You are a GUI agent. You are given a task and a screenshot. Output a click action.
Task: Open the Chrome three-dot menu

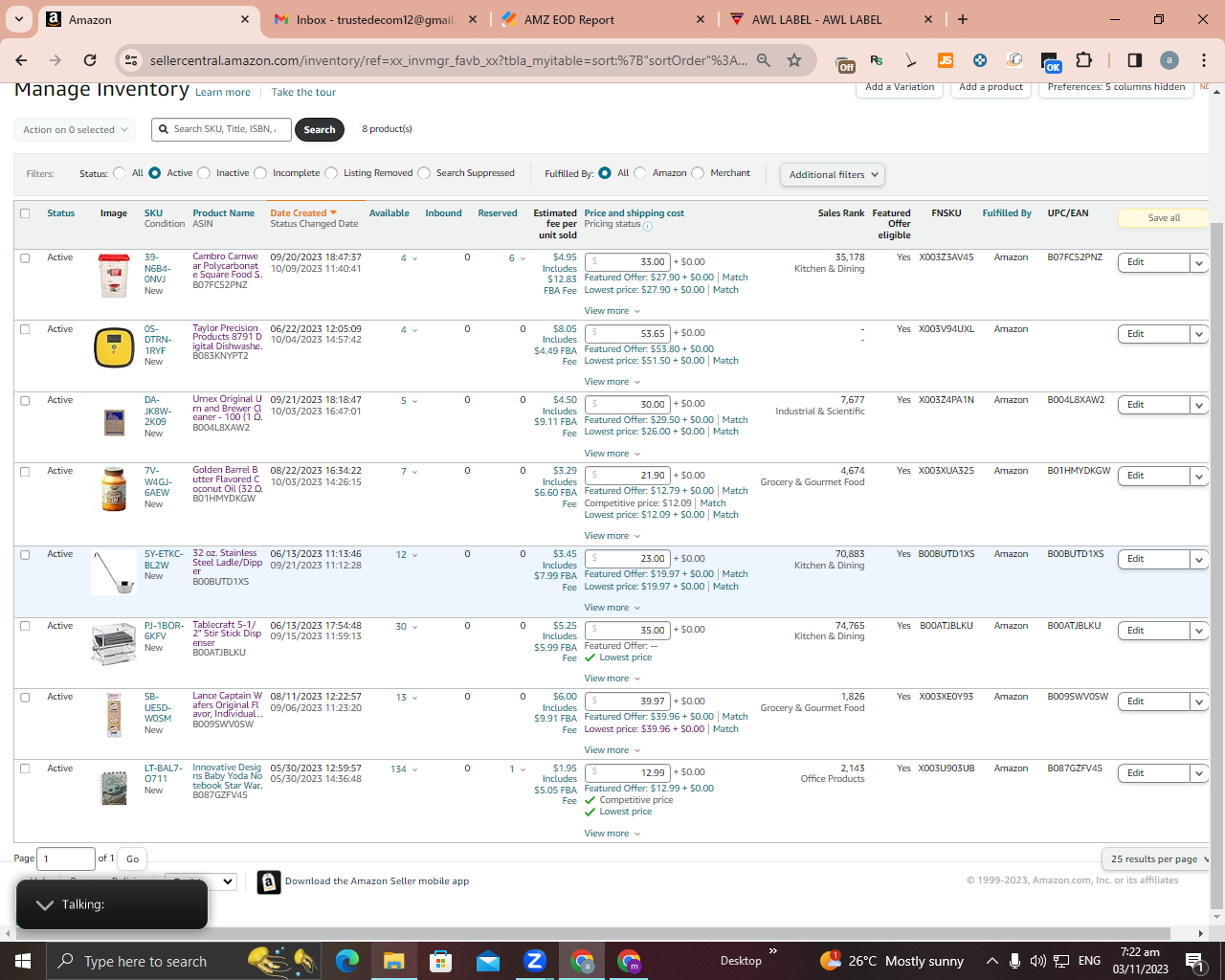(x=1204, y=60)
